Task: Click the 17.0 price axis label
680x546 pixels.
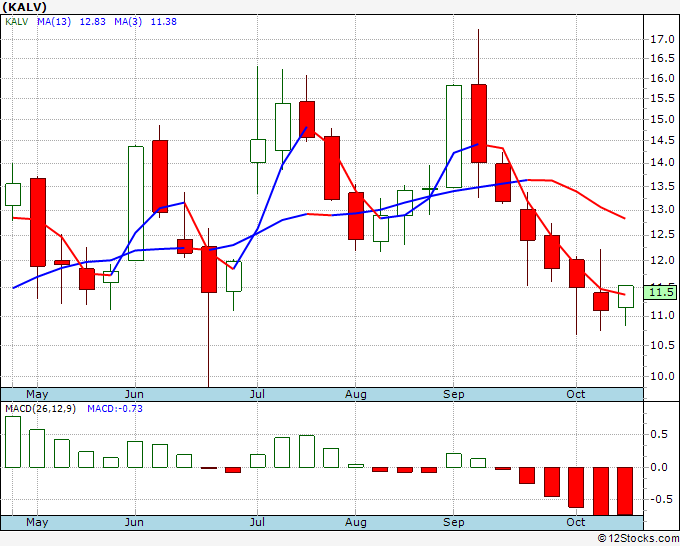Action: coord(661,39)
